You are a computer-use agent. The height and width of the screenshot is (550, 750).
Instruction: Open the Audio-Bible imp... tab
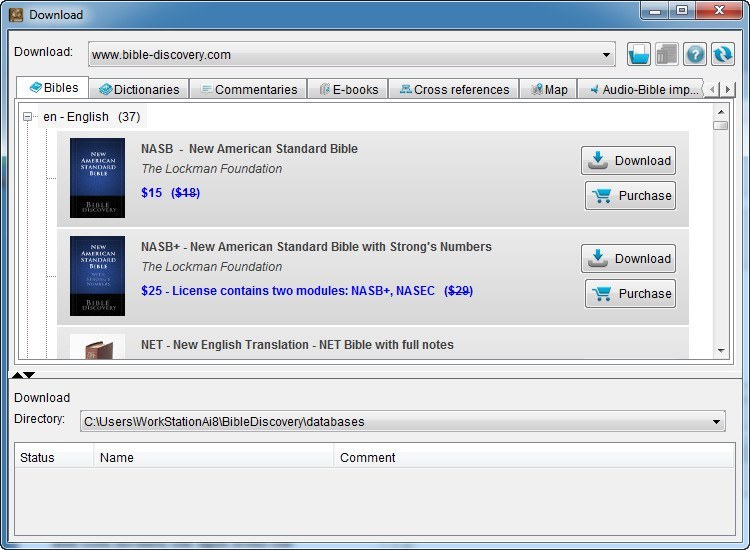tap(640, 89)
